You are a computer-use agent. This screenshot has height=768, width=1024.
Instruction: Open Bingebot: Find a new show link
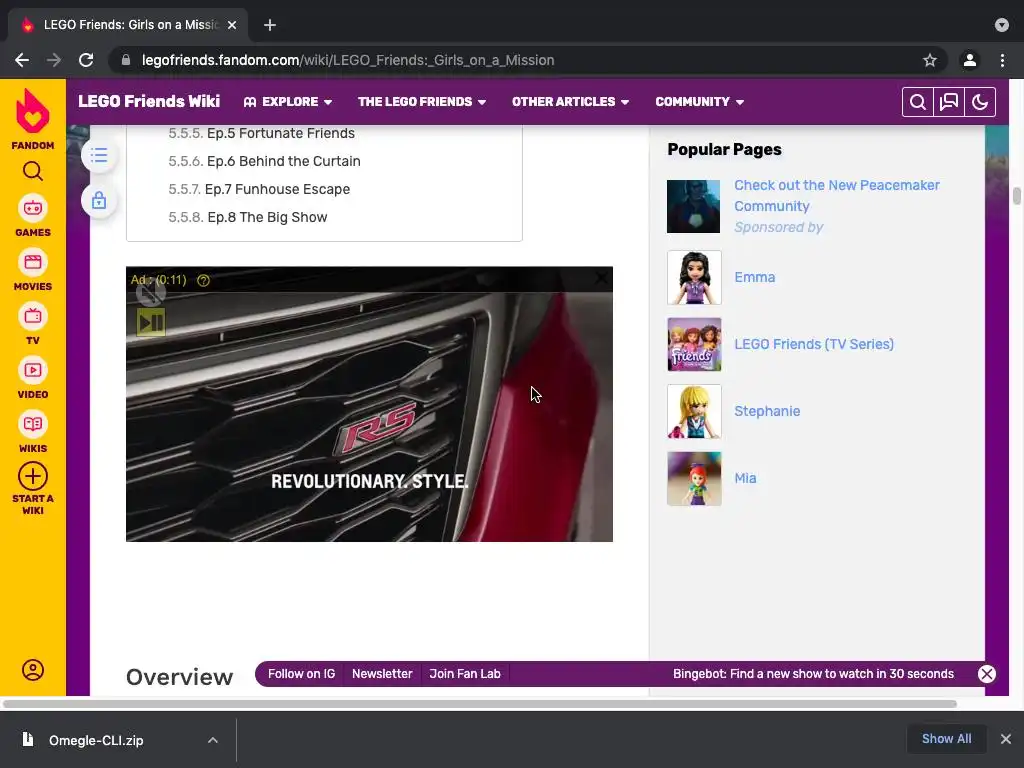[813, 674]
